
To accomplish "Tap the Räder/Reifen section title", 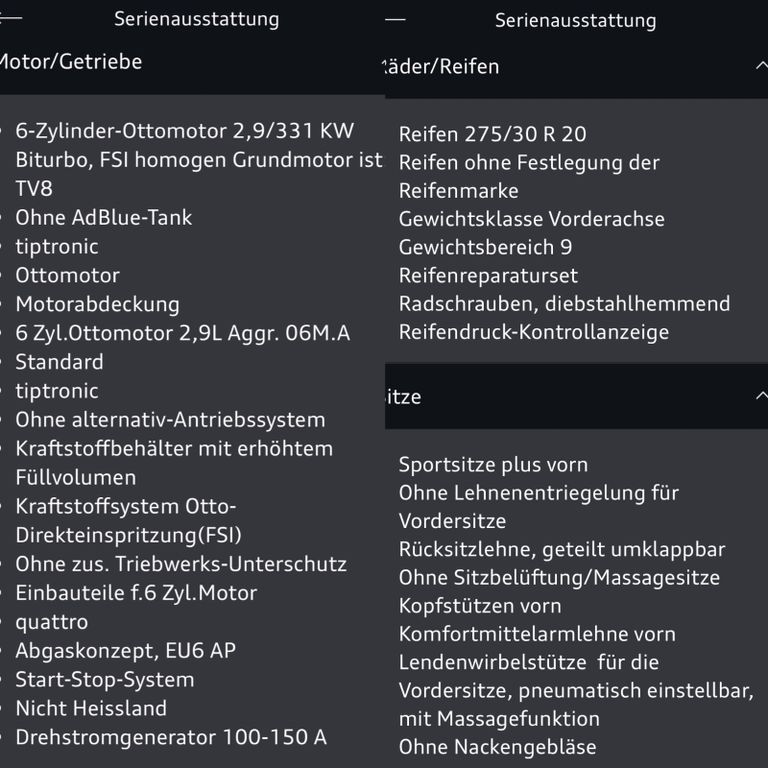I will tap(442, 66).
